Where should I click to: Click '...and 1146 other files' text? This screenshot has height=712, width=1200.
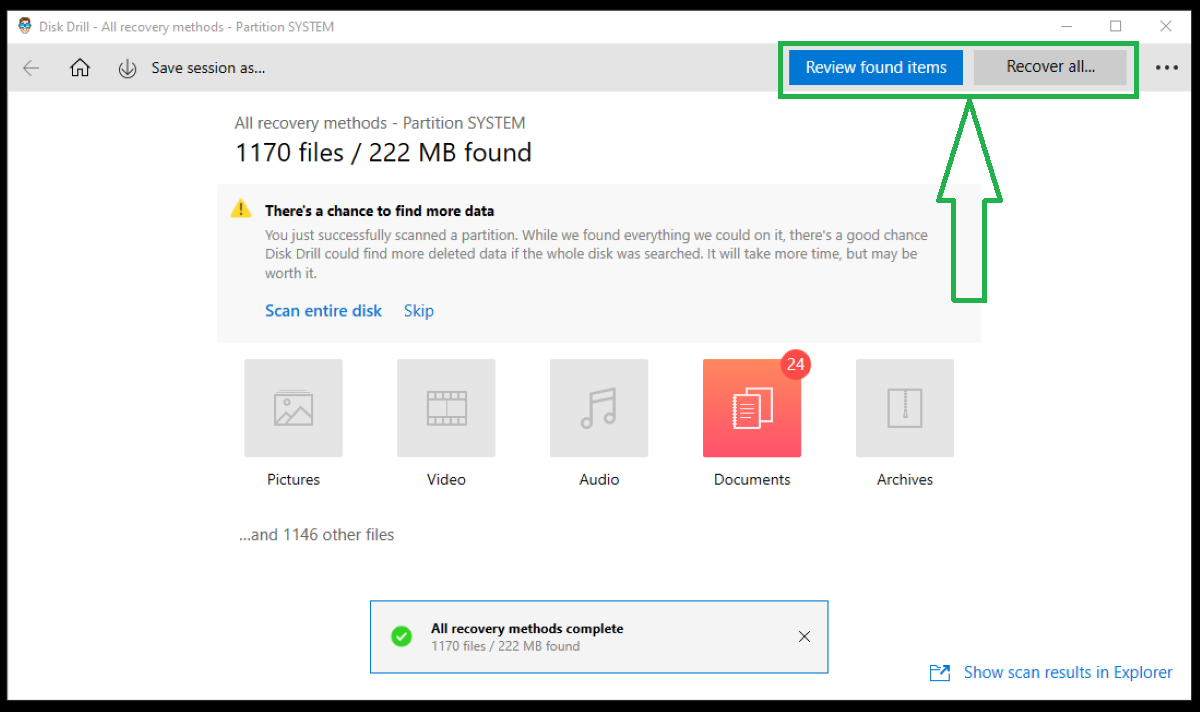(x=316, y=535)
